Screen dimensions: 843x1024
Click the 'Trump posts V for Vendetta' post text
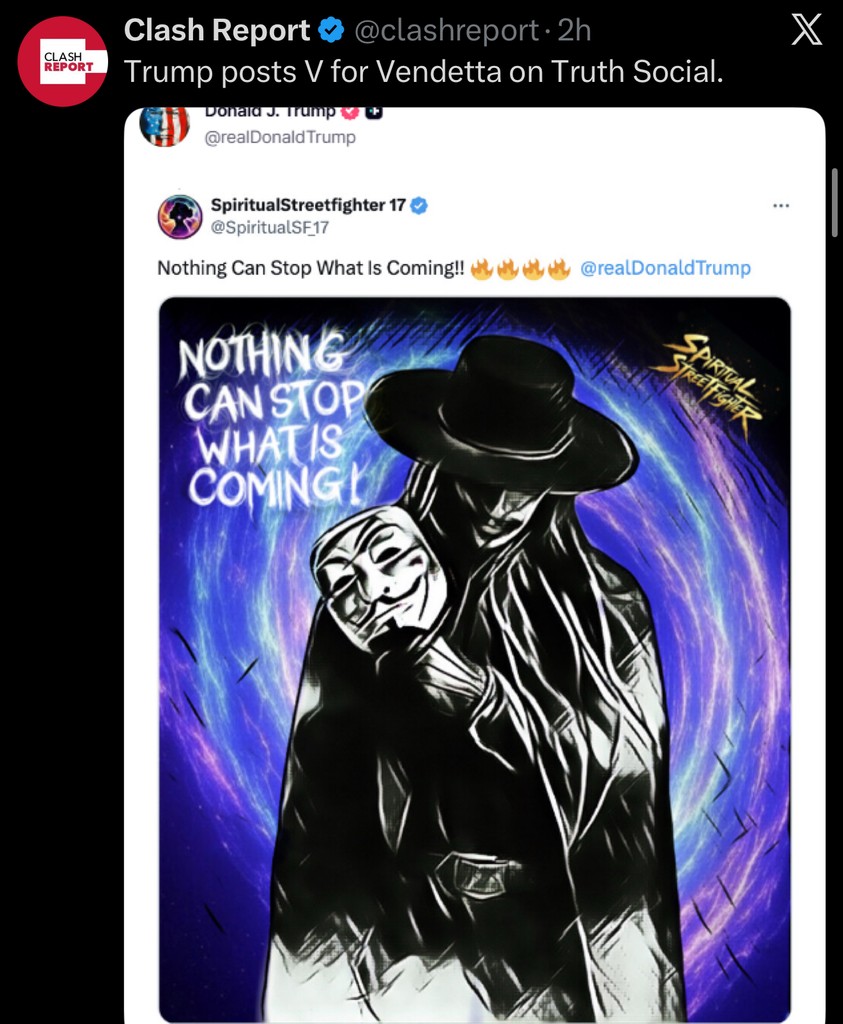(x=422, y=71)
